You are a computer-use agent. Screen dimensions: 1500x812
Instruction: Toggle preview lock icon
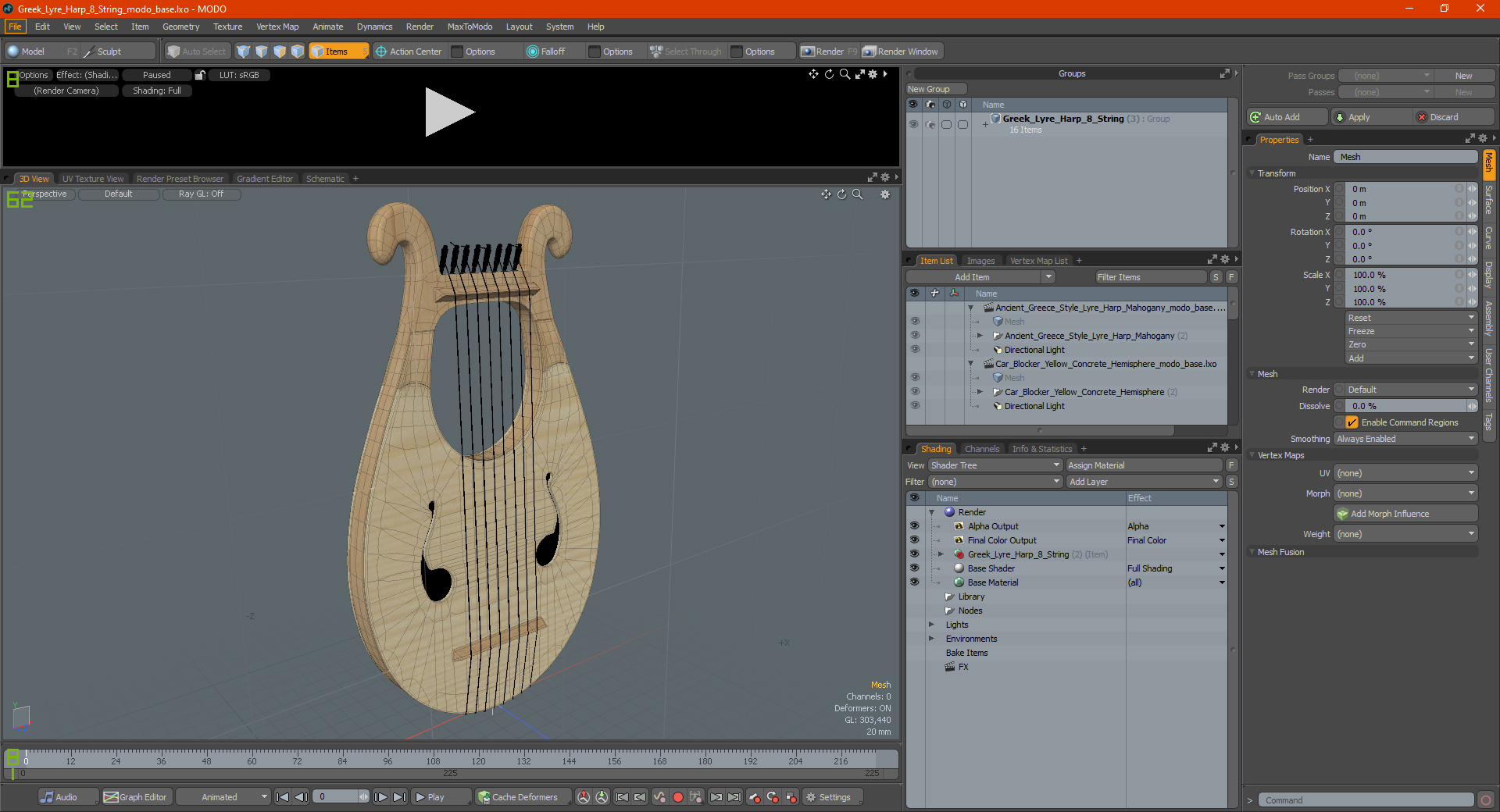click(x=200, y=75)
